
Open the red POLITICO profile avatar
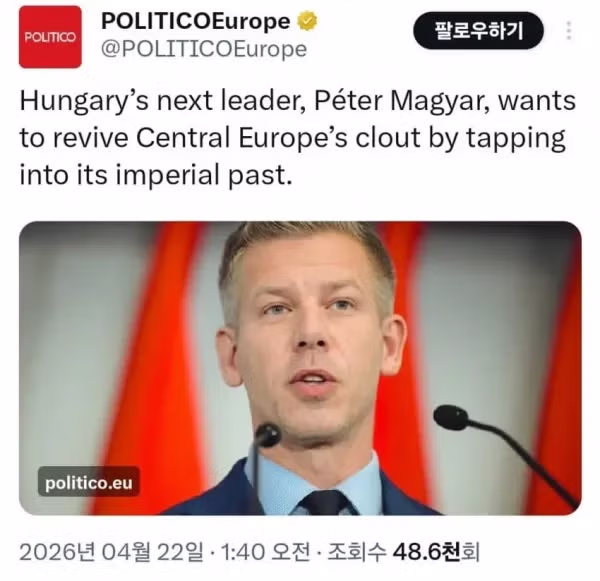50,37
